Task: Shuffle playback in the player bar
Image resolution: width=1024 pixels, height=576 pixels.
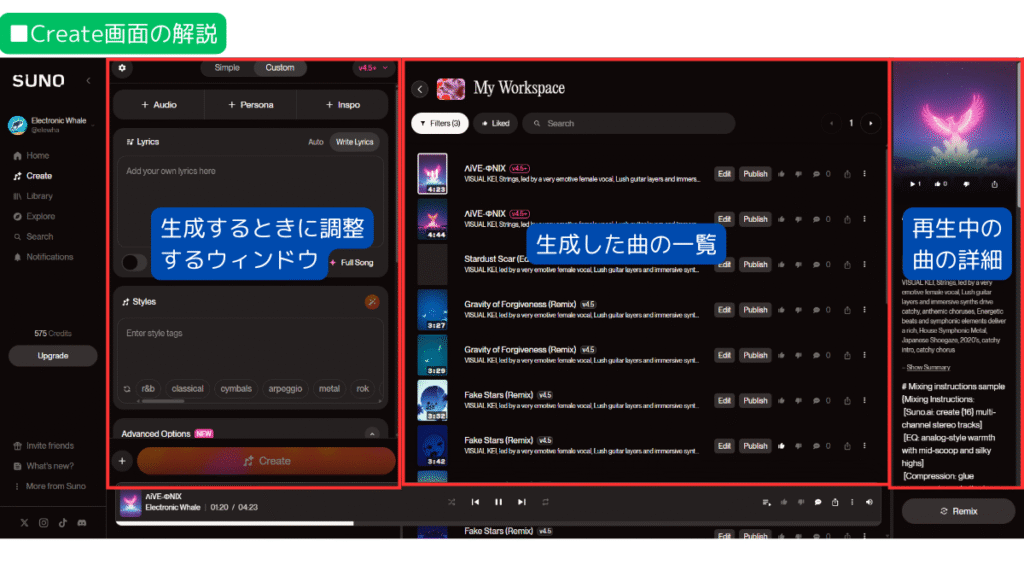Action: click(x=451, y=502)
